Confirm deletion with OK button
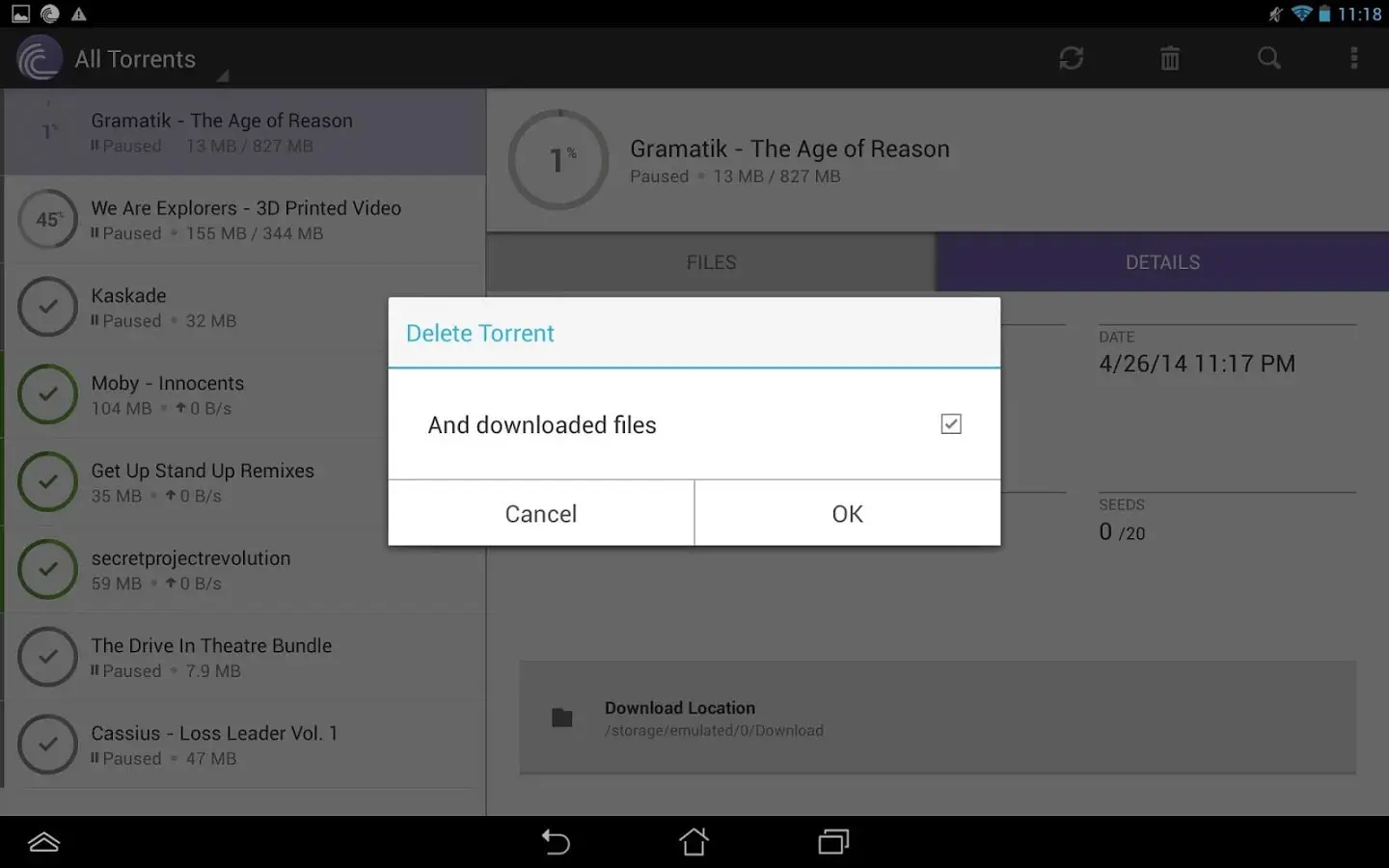The image size is (1389, 868). click(x=848, y=513)
